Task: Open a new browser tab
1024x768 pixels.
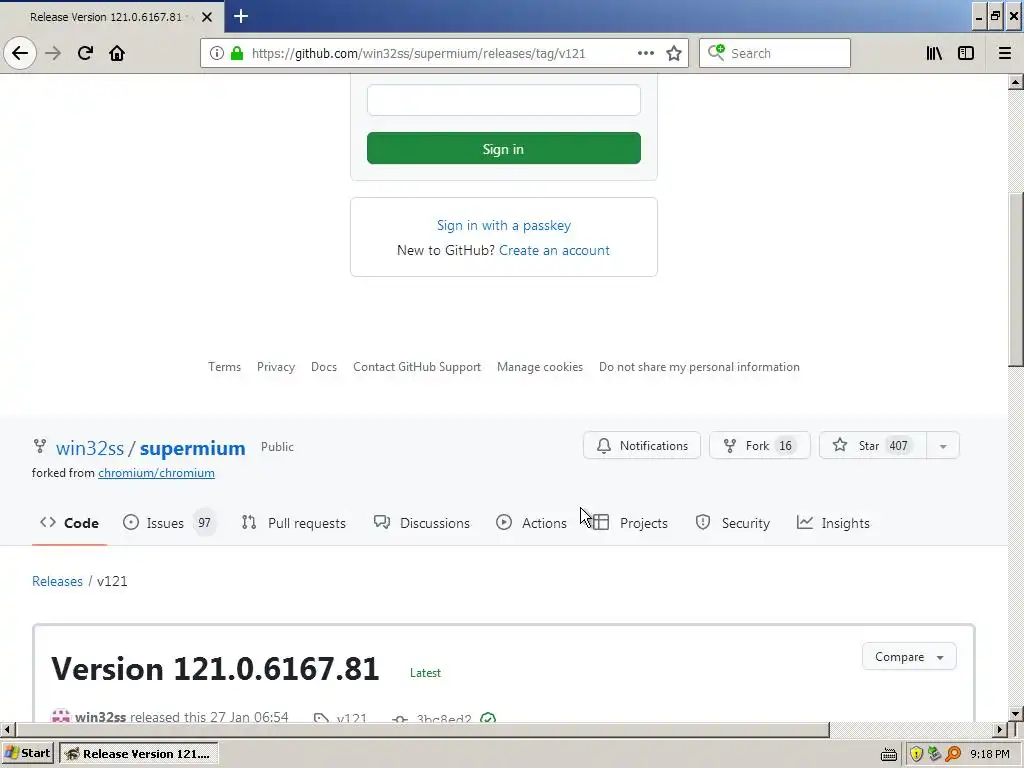Action: pyautogui.click(x=241, y=16)
